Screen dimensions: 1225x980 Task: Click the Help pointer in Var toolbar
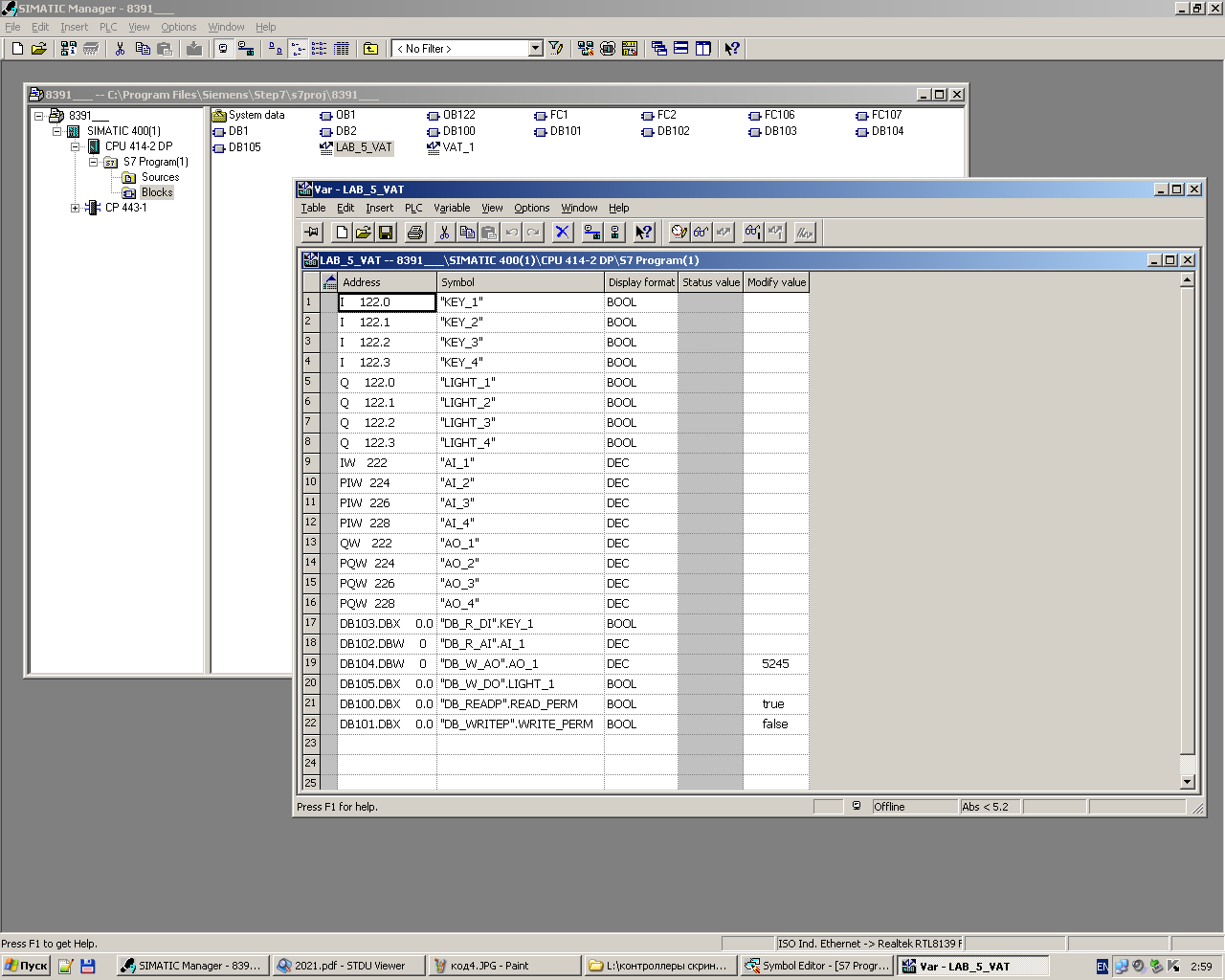644,233
